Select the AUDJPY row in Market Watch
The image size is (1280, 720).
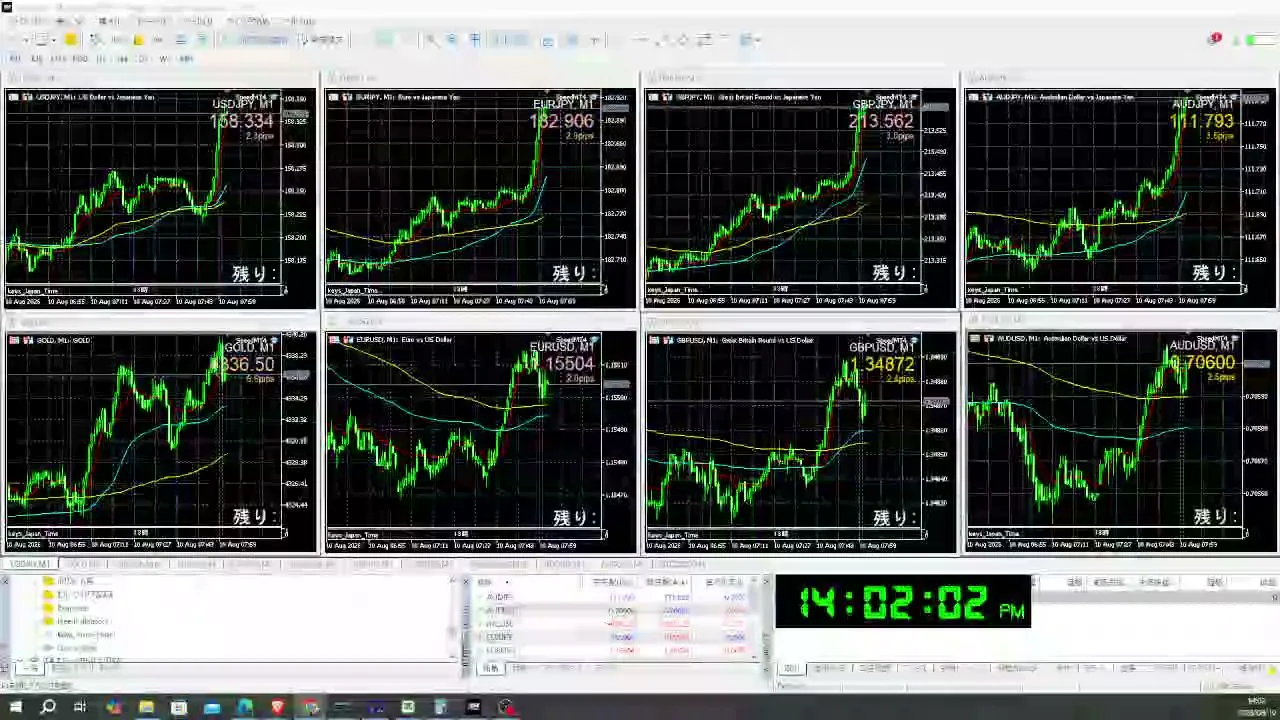(612, 597)
